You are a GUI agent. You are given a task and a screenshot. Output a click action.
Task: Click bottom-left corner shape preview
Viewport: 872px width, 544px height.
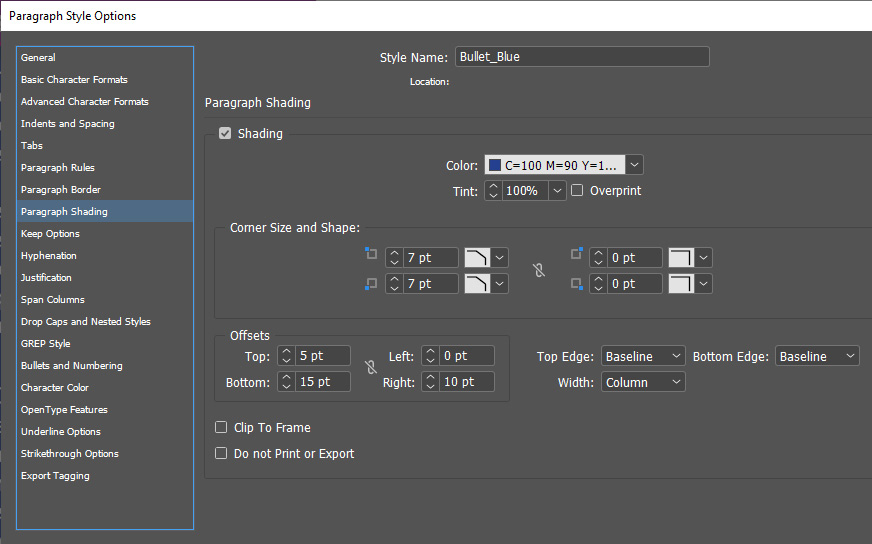tap(477, 284)
